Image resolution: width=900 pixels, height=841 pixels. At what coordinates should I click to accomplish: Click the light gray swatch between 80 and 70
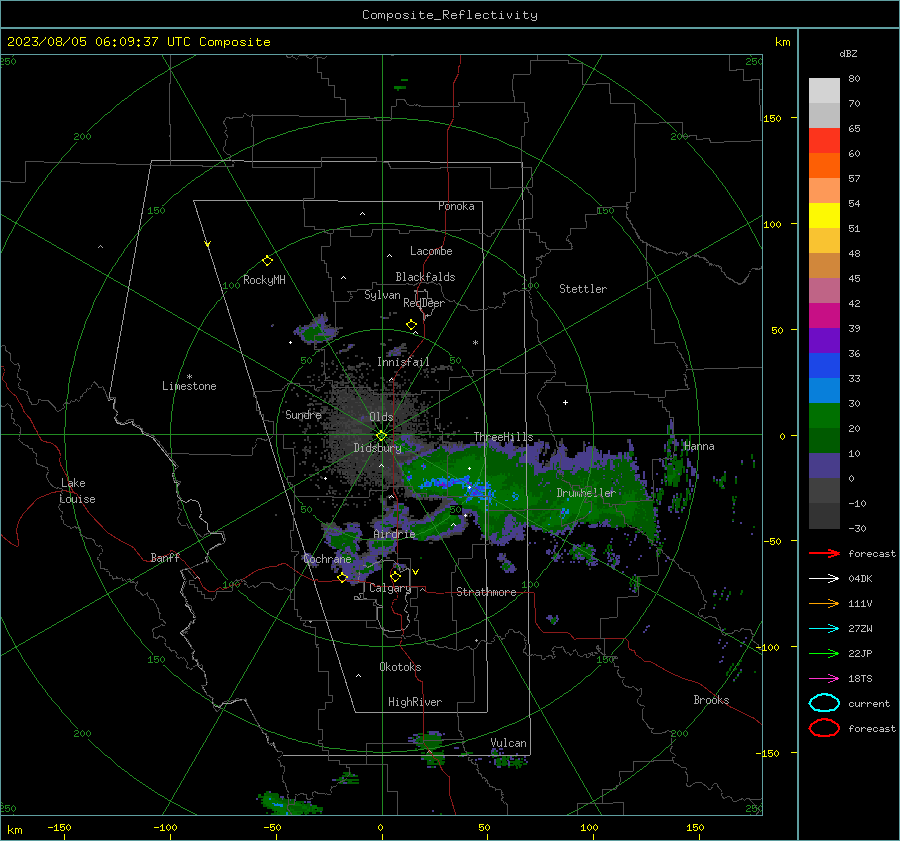824,91
